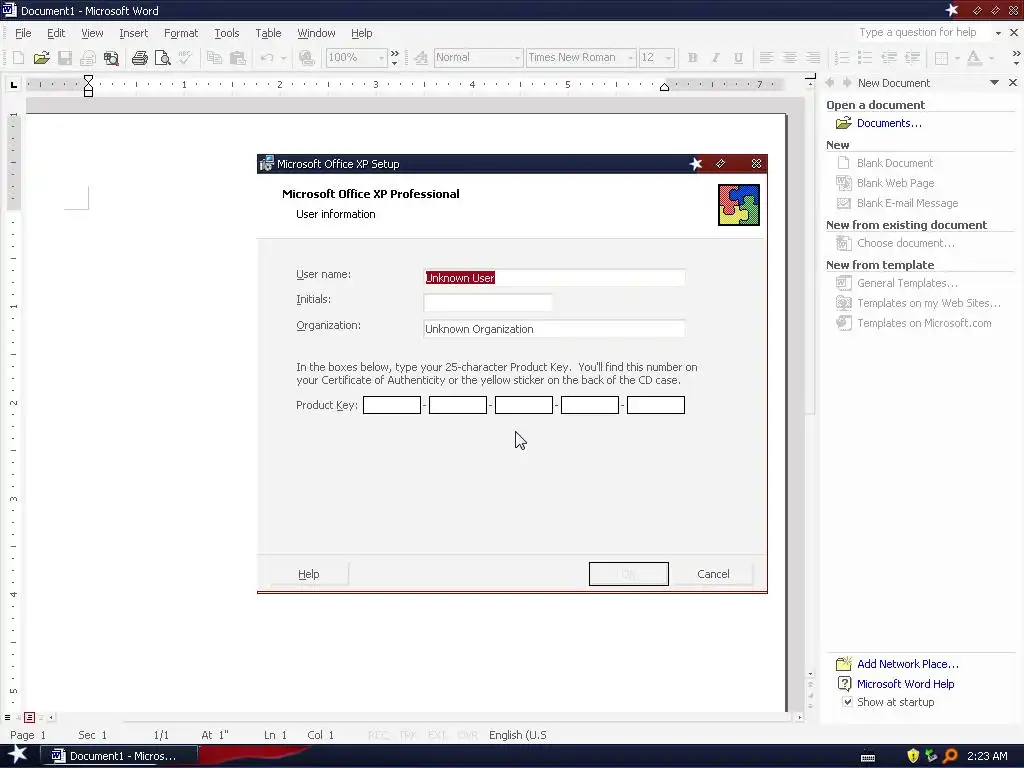Click the Open folder toolbar icon
The image size is (1024, 768).
tap(41, 58)
